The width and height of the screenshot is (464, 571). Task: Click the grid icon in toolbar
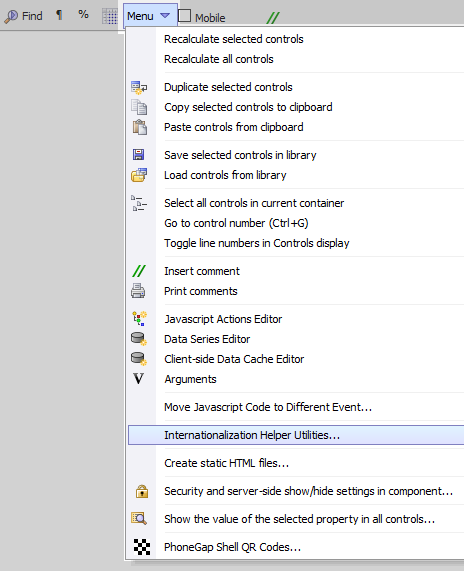[x=110, y=16]
